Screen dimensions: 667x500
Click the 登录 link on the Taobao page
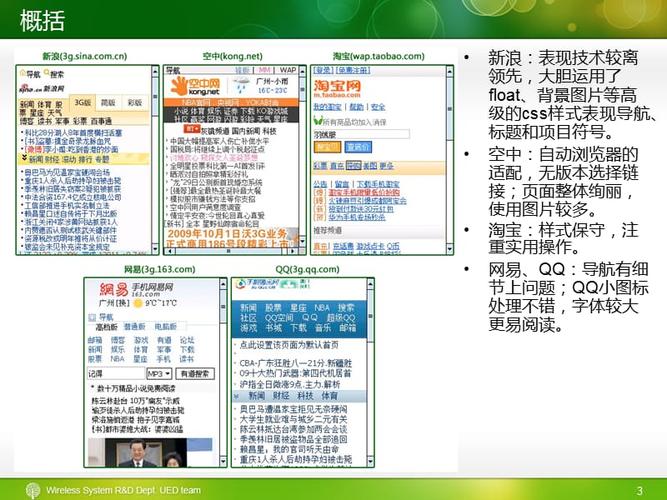click(x=323, y=70)
